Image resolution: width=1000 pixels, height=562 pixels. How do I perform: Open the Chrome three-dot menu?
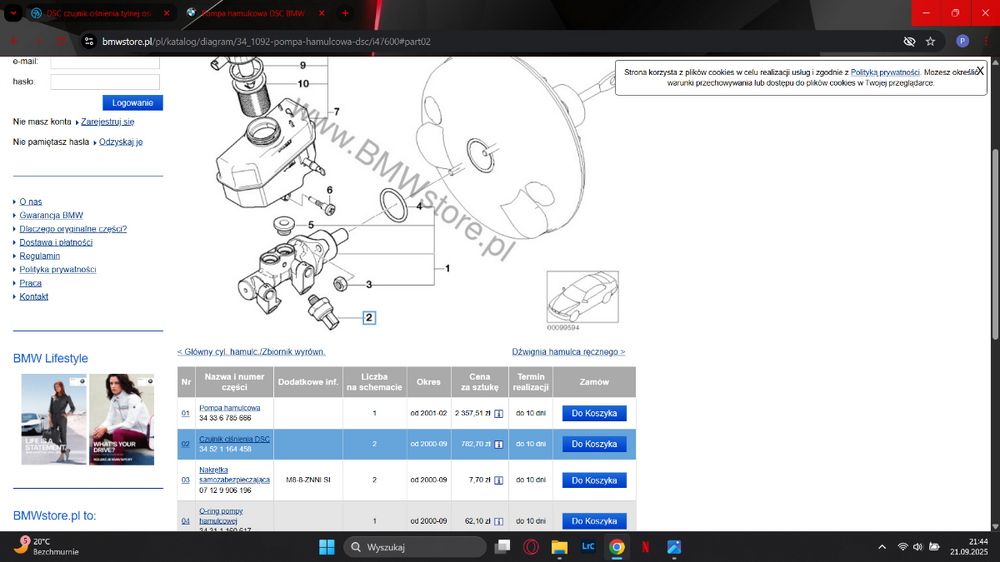pos(986,41)
